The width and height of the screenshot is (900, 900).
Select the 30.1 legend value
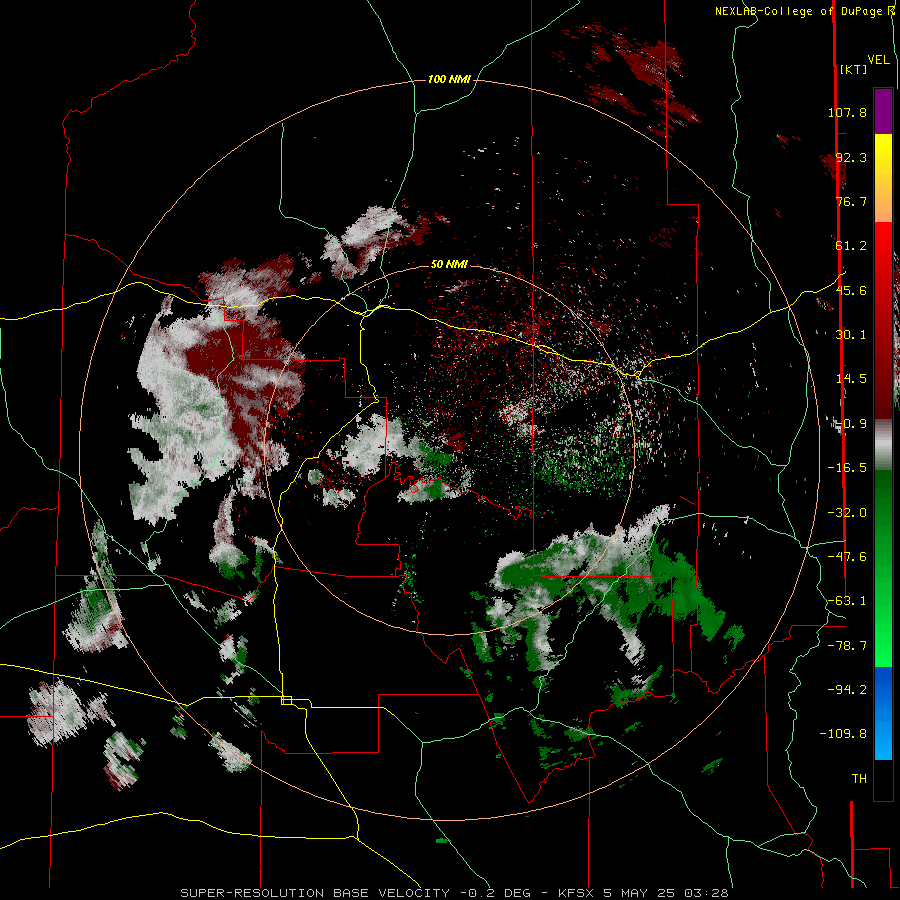[851, 335]
